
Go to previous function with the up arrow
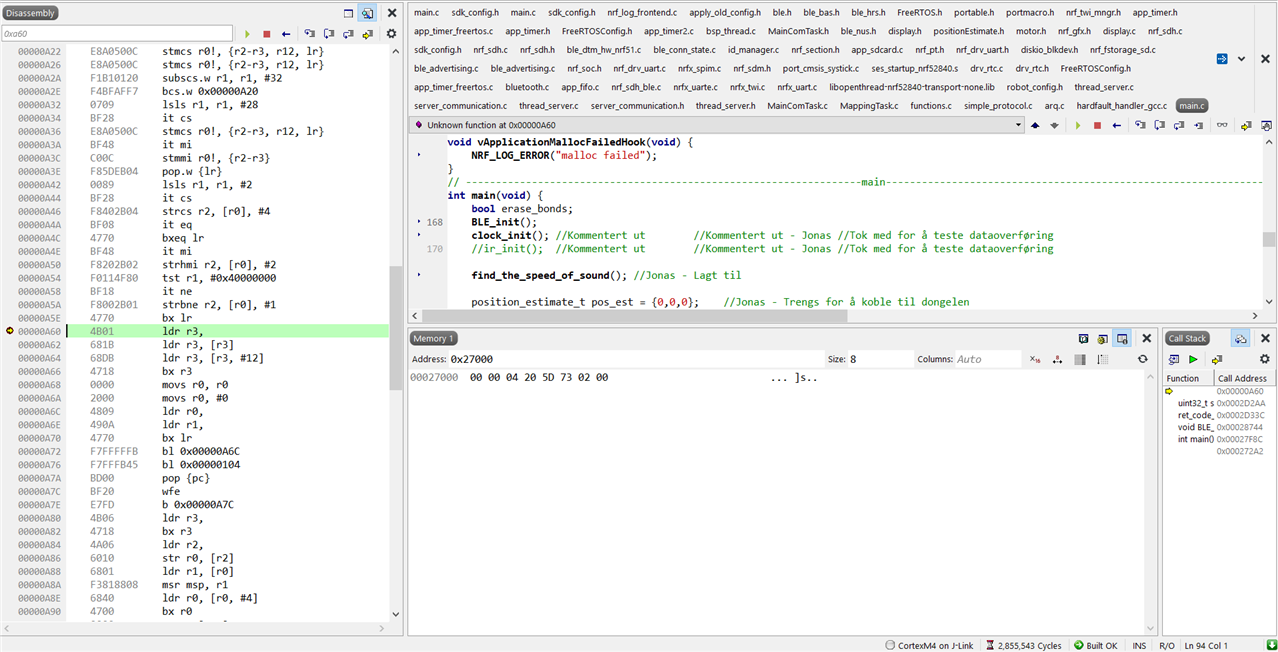(x=1036, y=125)
